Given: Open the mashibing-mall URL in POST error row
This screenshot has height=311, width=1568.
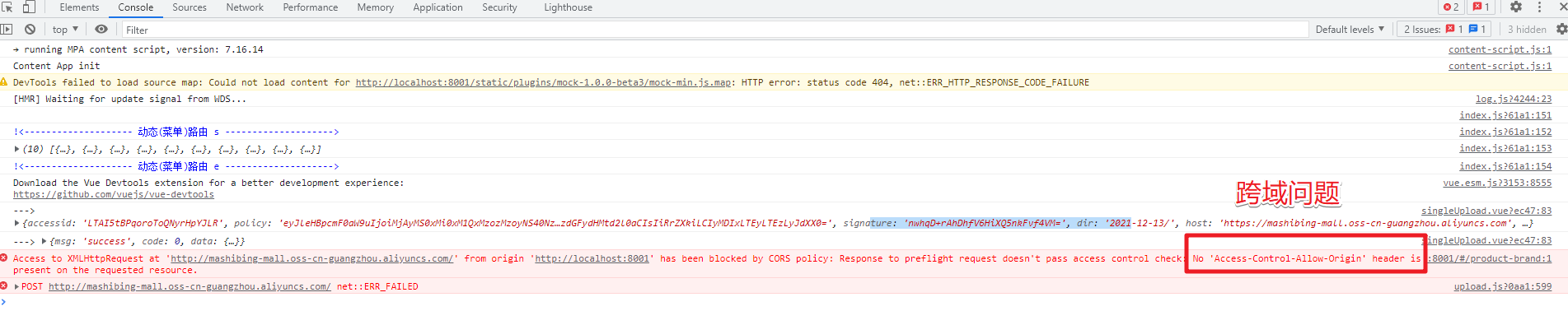Looking at the screenshot, I should pyautogui.click(x=190, y=286).
